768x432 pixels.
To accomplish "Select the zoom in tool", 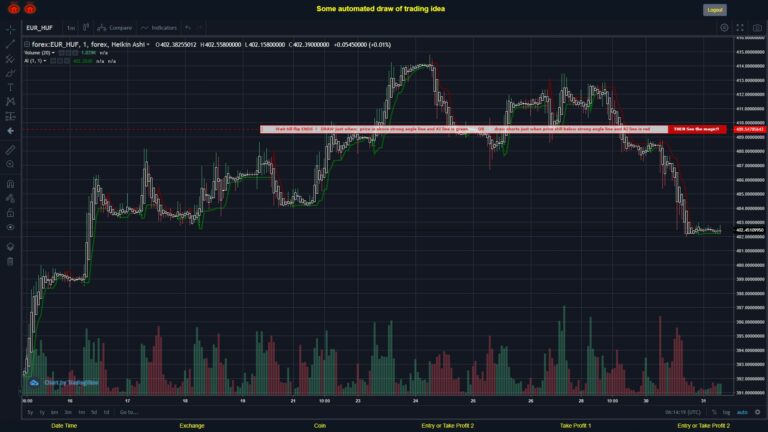I will click(10, 165).
